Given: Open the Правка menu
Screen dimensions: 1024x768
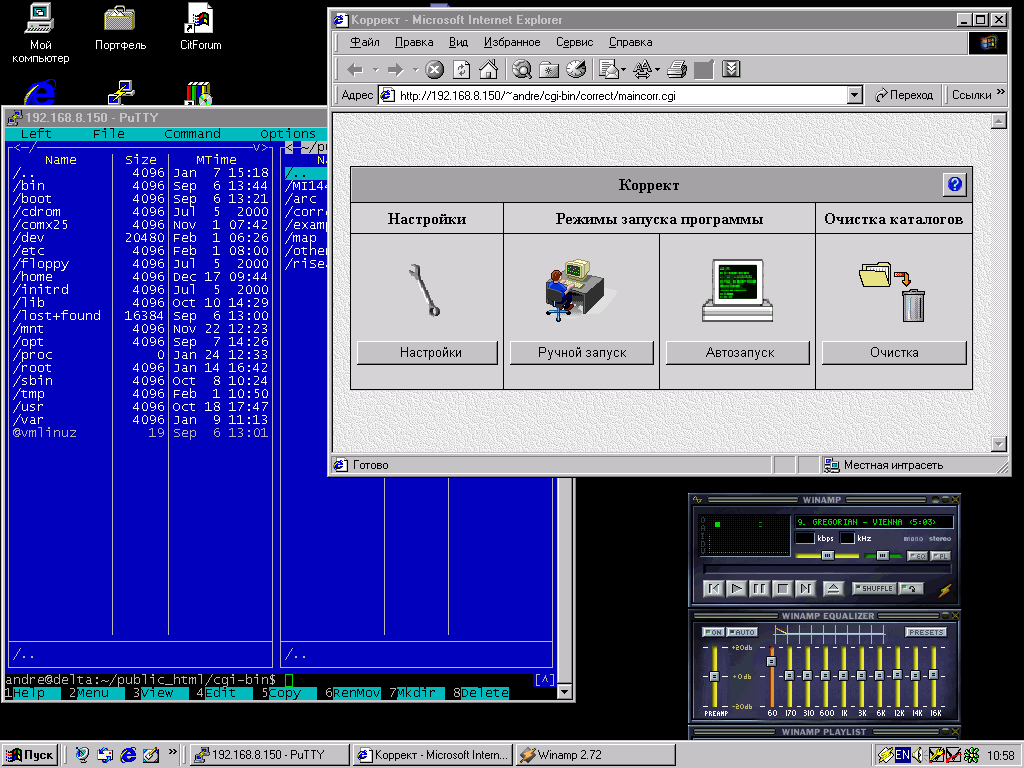Looking at the screenshot, I should pos(413,42).
